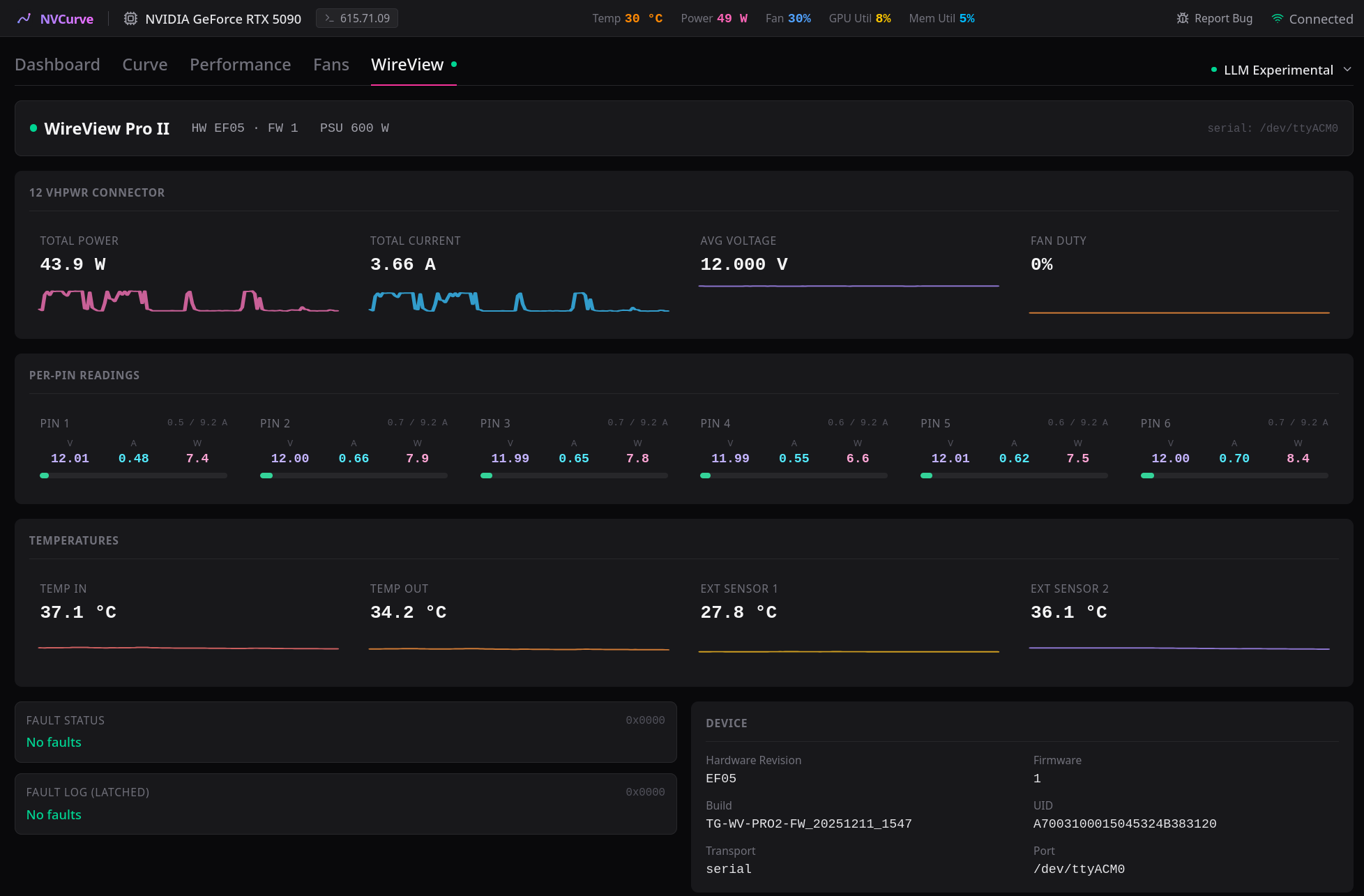1364x896 pixels.
Task: Click the chevron next to LLM Experimental
Action: [x=1347, y=70]
